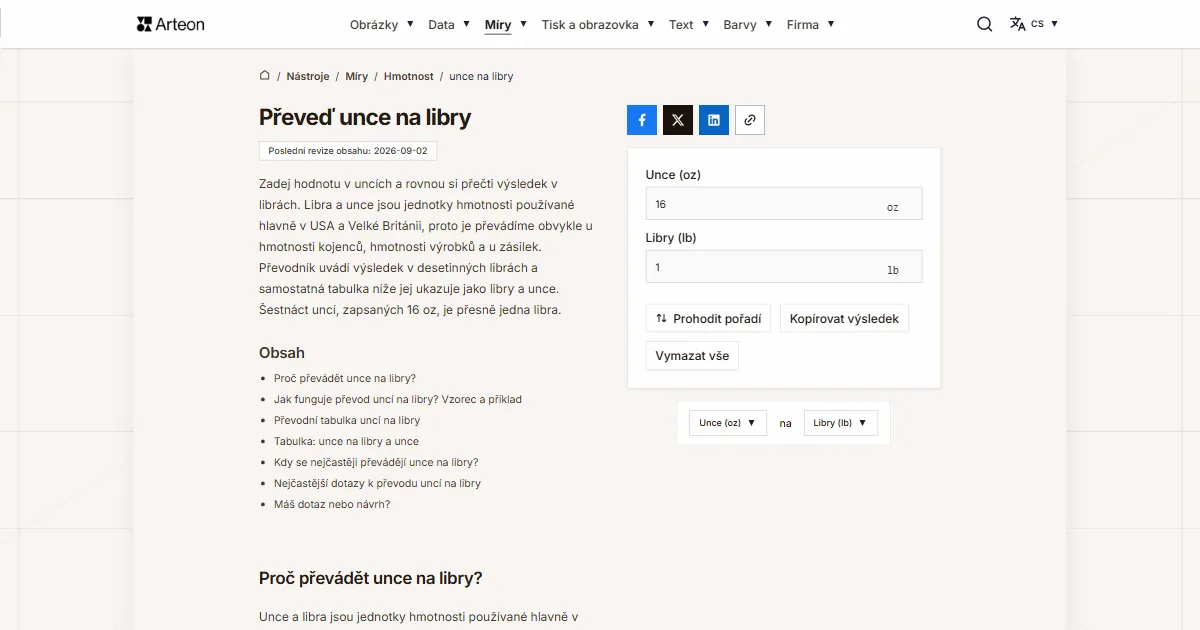Open the Libry (lb) target unit dropdown

click(x=841, y=423)
